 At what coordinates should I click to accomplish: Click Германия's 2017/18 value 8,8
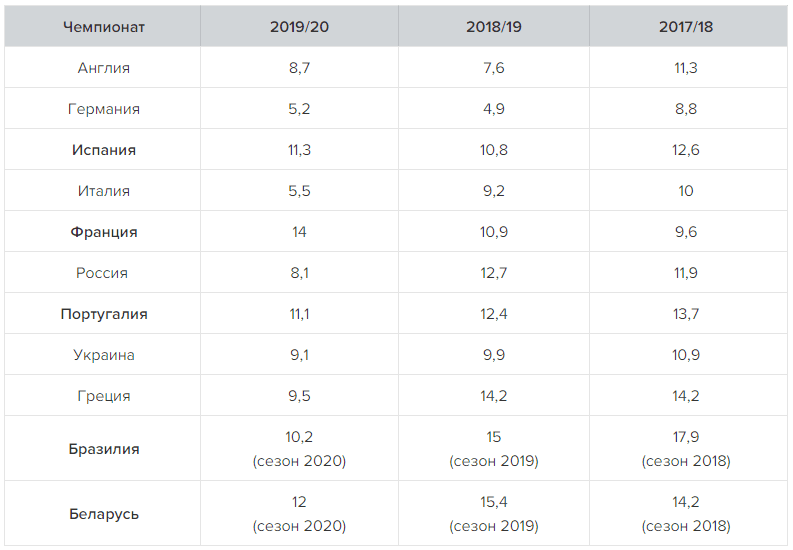(x=686, y=109)
